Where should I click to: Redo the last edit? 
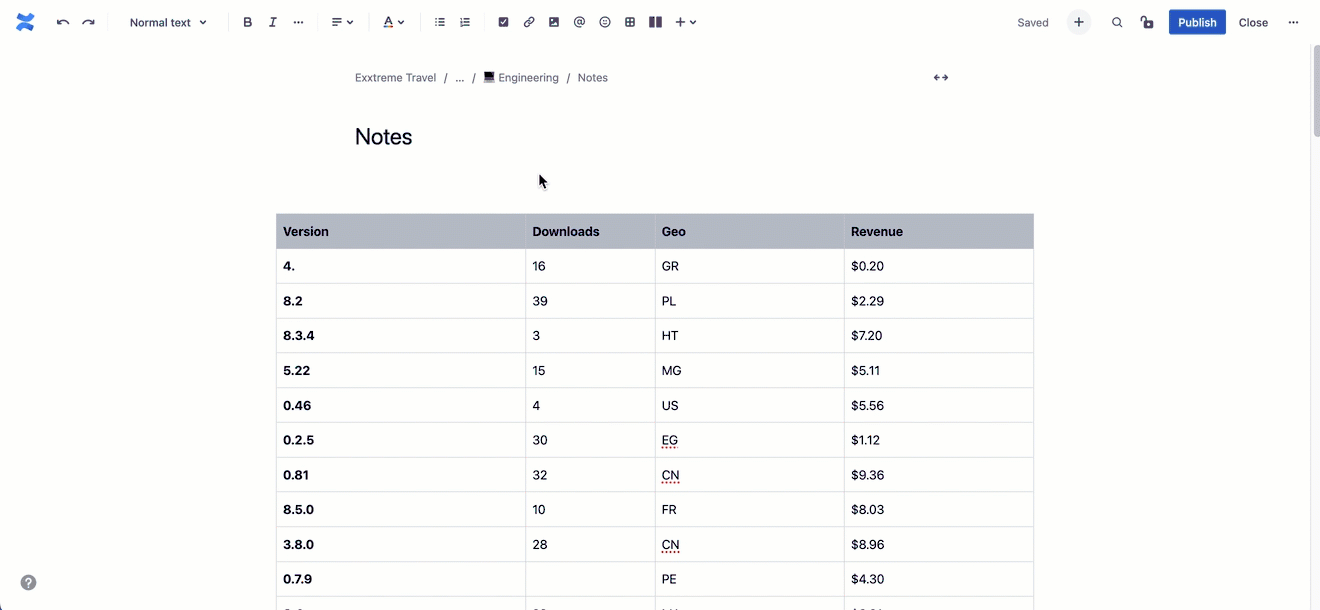pyautogui.click(x=88, y=22)
